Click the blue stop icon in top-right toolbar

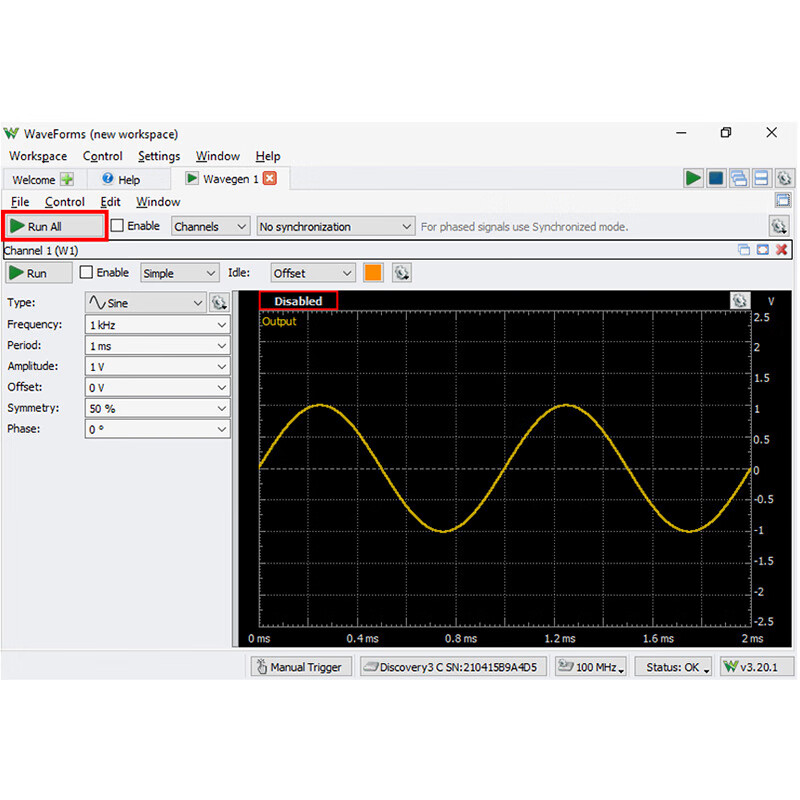[716, 178]
